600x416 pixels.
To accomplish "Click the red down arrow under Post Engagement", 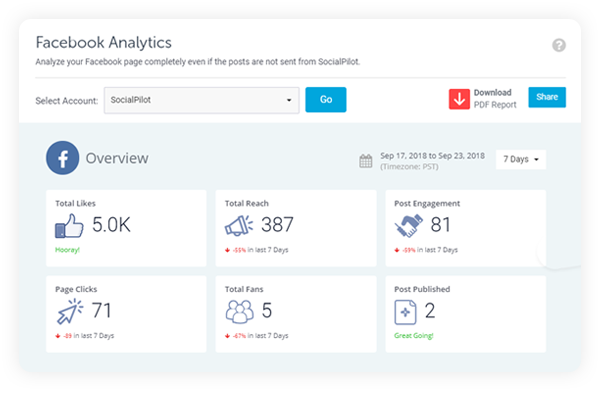I will coord(397,250).
